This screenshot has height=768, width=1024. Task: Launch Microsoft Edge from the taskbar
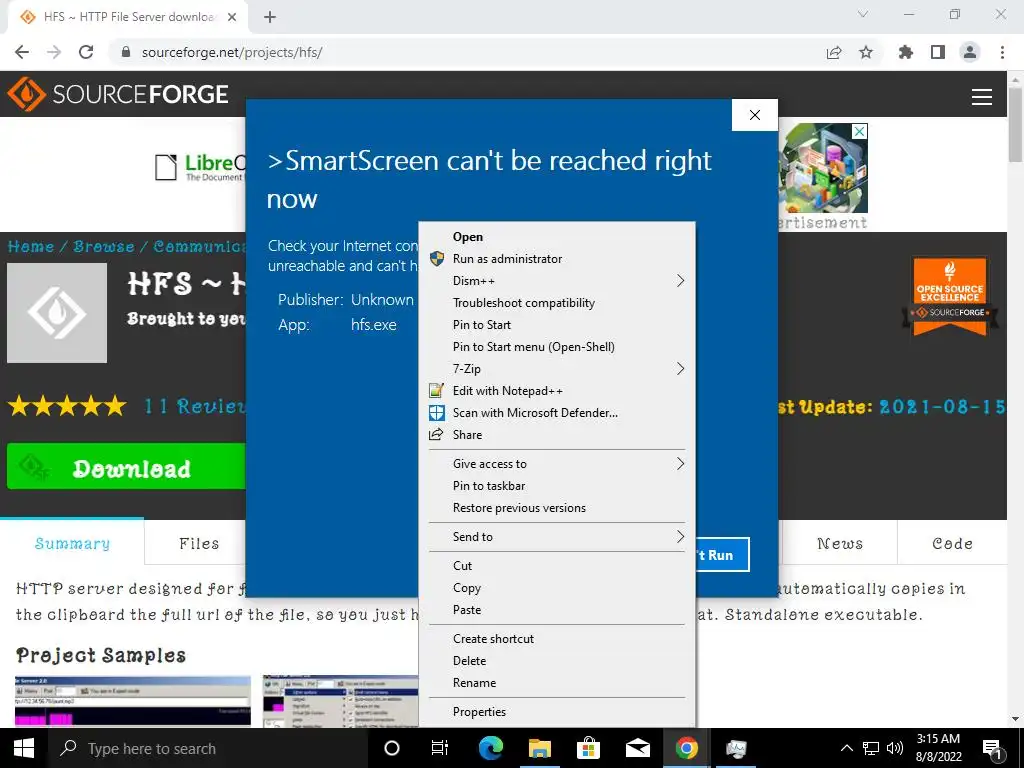[x=491, y=748]
